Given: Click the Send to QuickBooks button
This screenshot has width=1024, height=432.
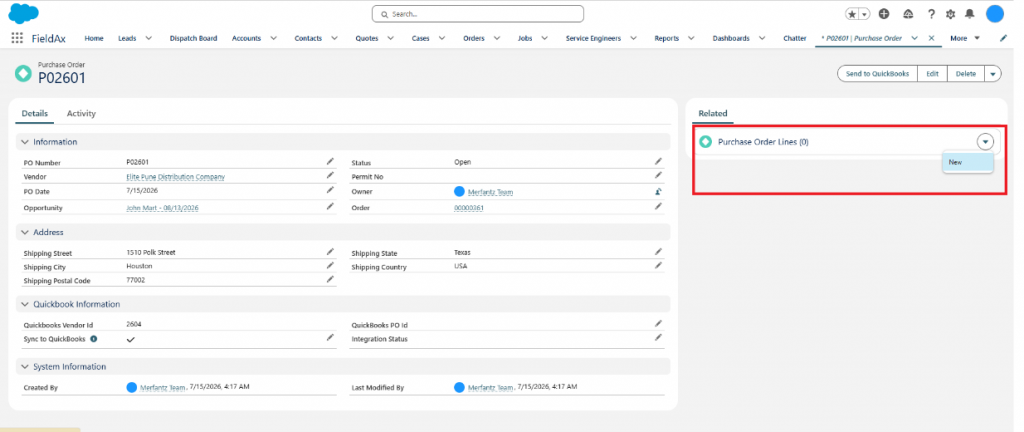Looking at the screenshot, I should point(877,74).
